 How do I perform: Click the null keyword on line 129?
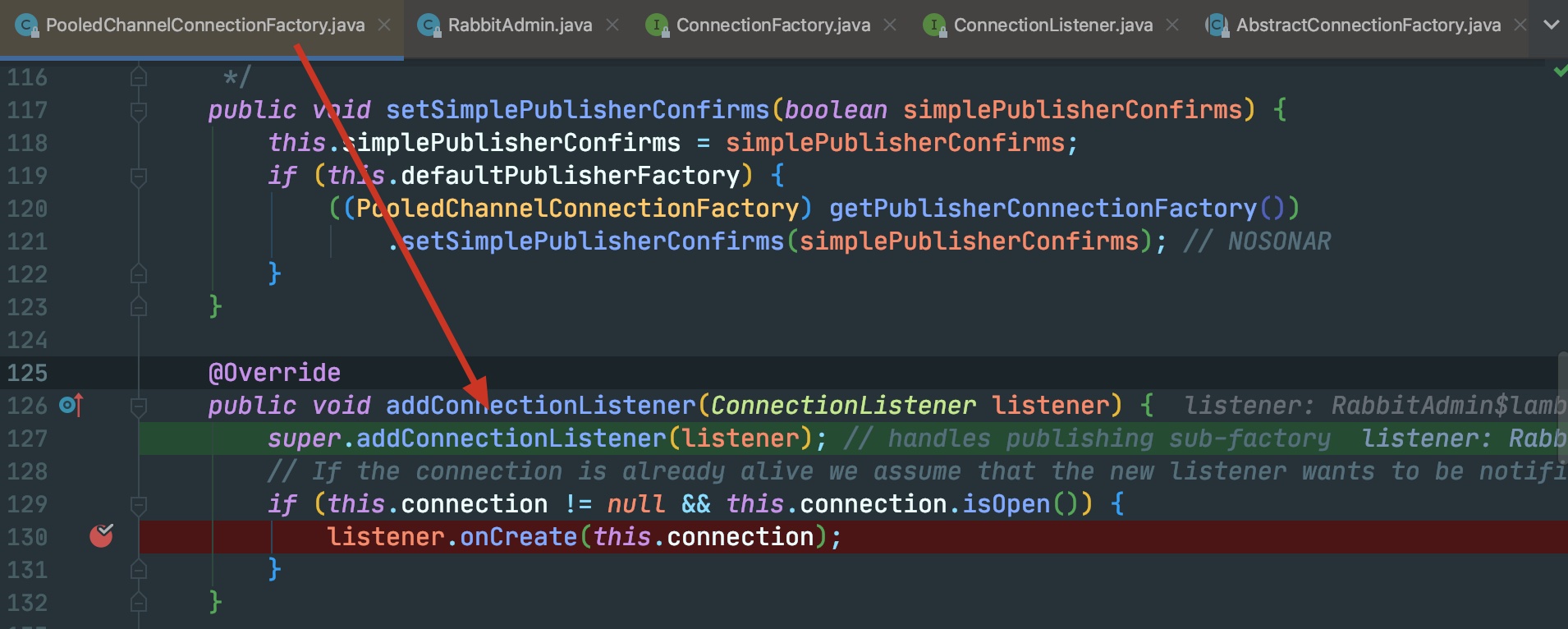(x=636, y=504)
